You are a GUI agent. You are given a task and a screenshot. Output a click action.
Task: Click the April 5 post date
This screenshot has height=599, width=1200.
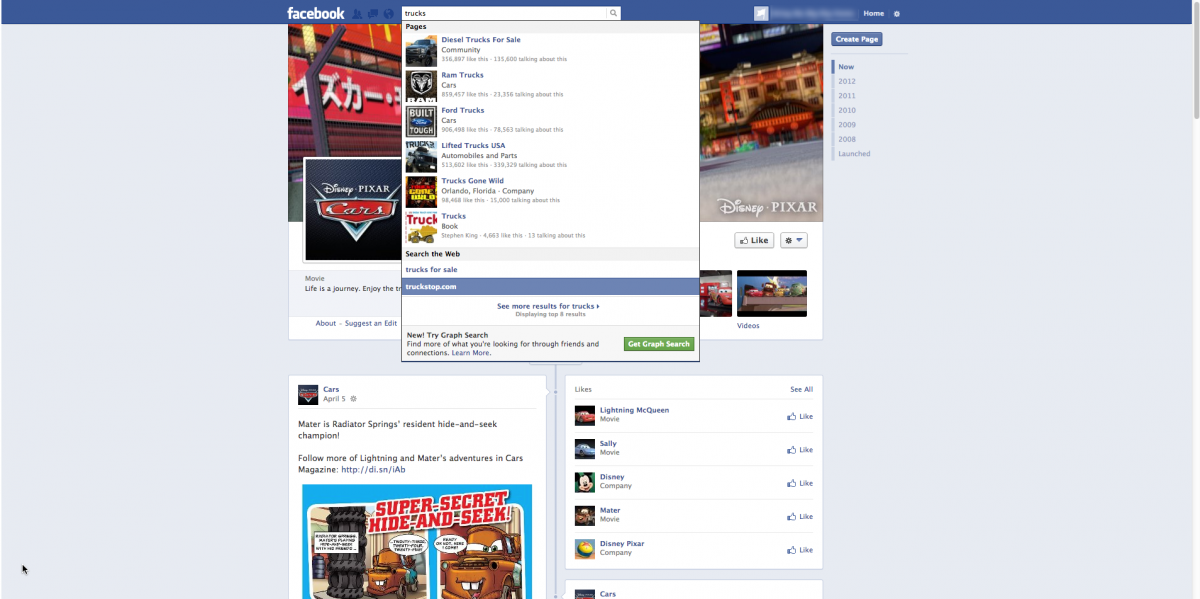(334, 399)
